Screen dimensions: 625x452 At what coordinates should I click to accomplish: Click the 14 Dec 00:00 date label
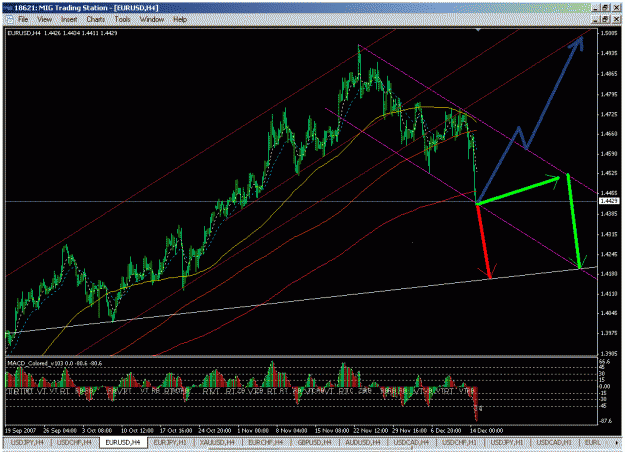pyautogui.click(x=486, y=430)
